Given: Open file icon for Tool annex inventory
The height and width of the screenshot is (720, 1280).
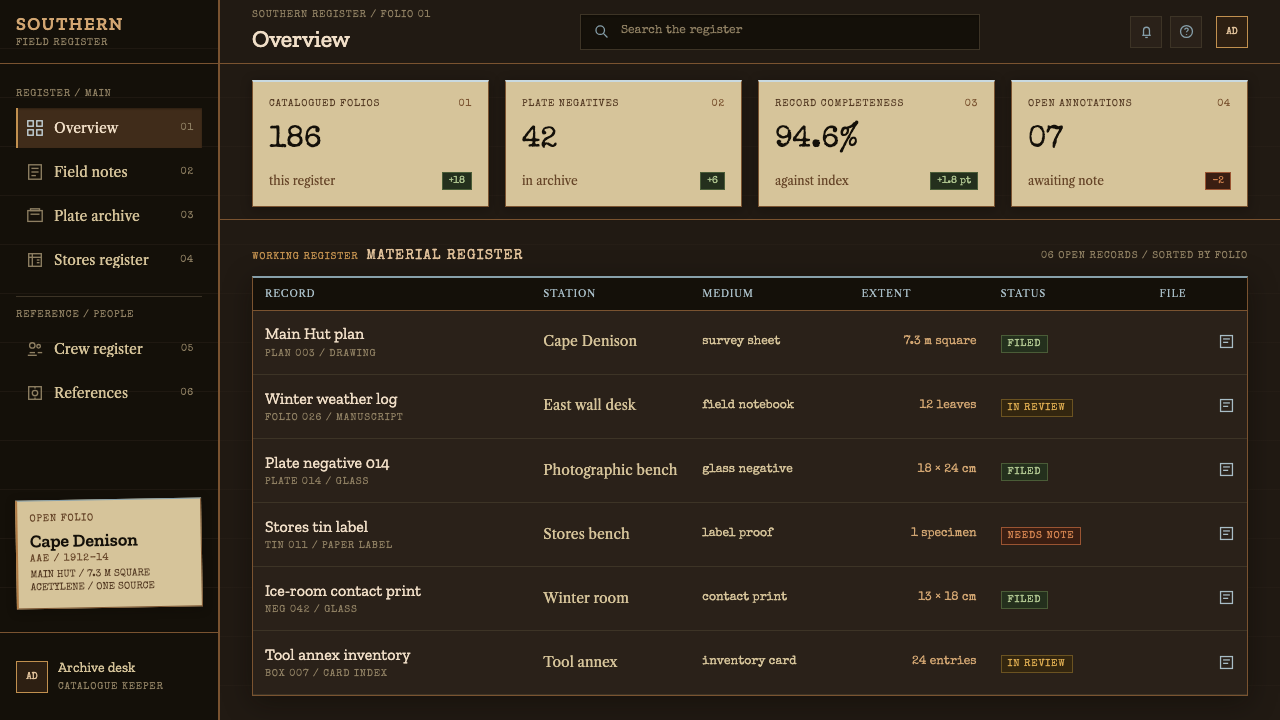Looking at the screenshot, I should coord(1226,662).
